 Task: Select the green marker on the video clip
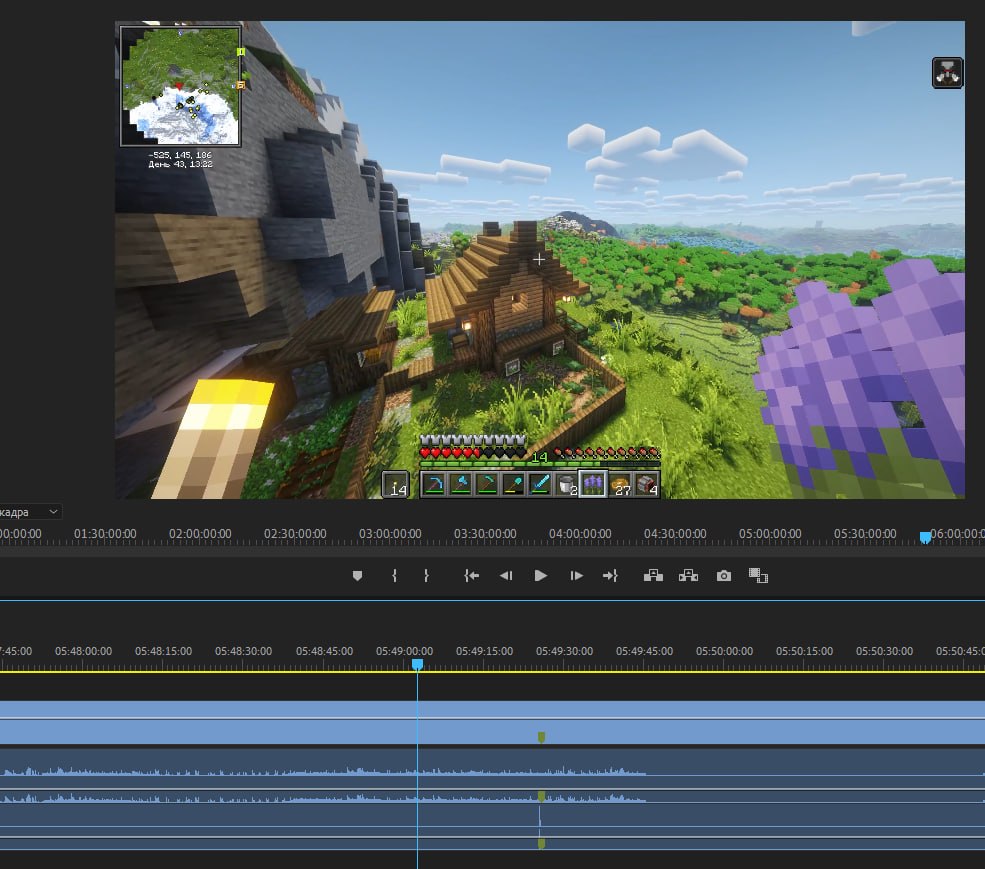[541, 737]
